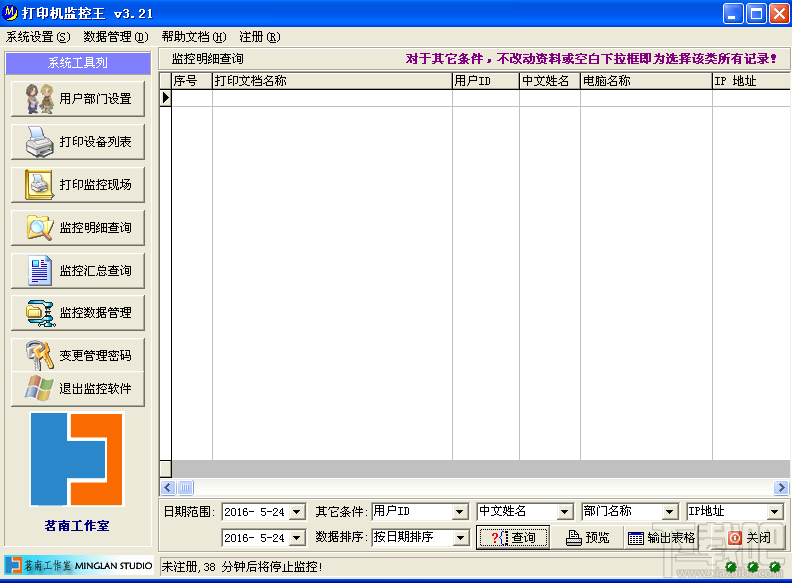Click the MINGLAN STUDIO status bar logo
792x583 pixels.
coord(79,566)
